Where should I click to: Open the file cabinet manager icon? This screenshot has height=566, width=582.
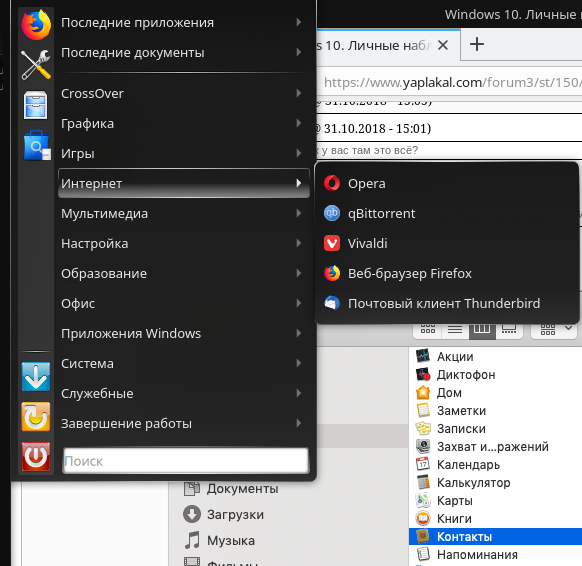[36, 105]
